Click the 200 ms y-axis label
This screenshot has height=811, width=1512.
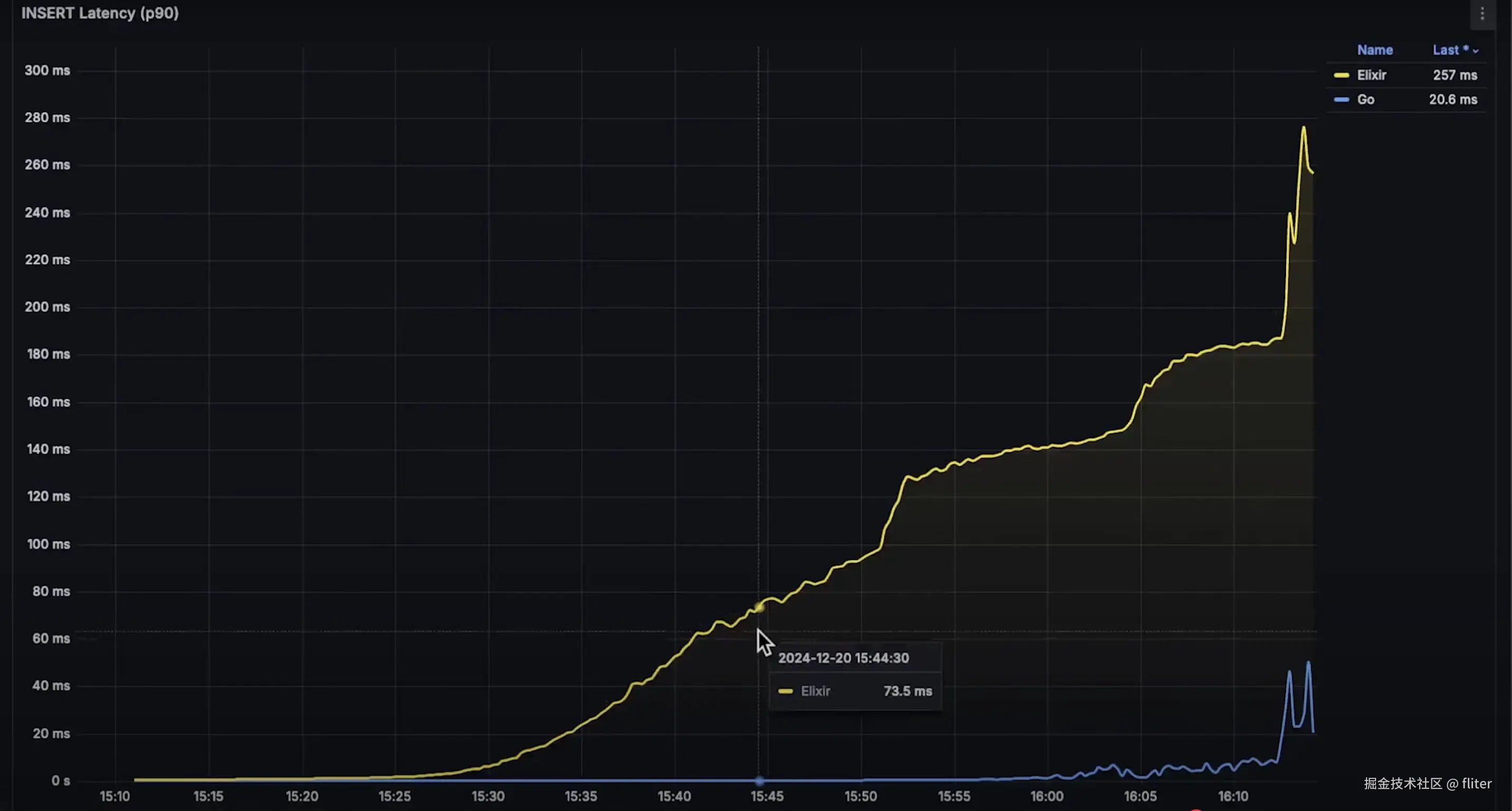point(47,307)
